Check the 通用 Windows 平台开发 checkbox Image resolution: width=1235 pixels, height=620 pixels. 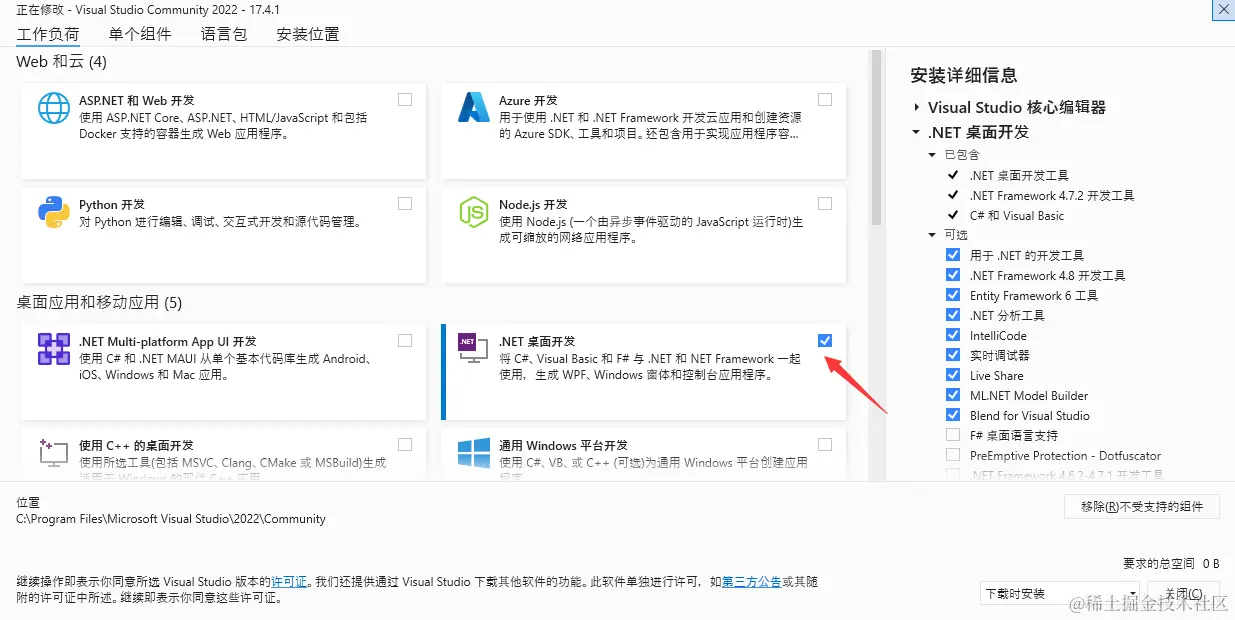(825, 444)
